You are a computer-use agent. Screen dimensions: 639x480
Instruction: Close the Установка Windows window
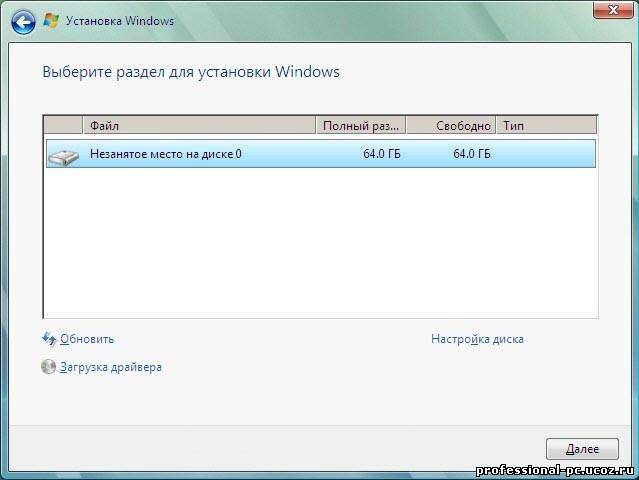pos(613,10)
